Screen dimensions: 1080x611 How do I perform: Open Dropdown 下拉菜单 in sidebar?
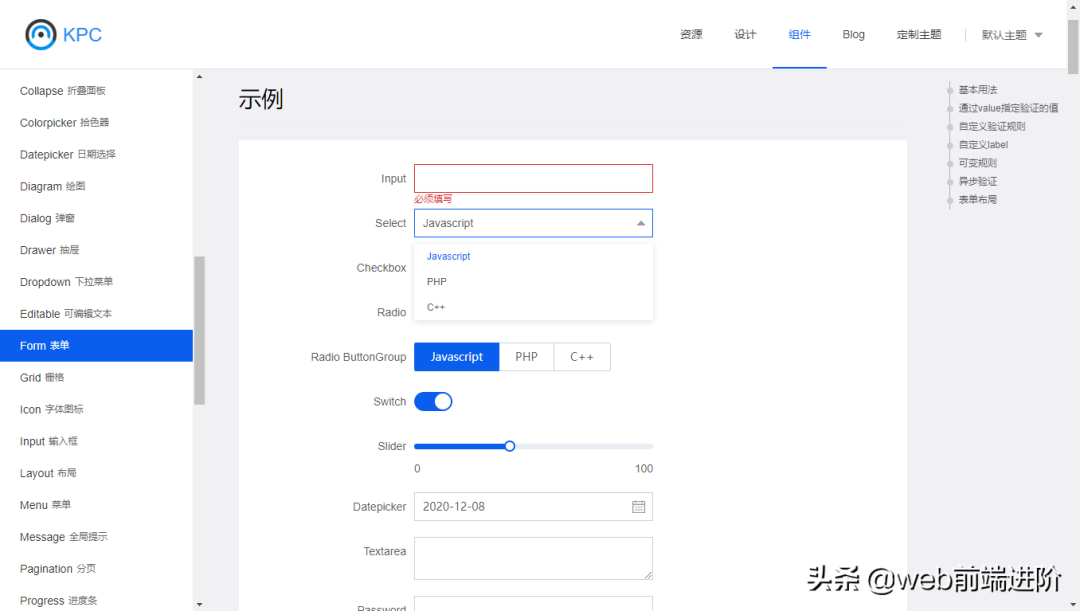coord(66,282)
